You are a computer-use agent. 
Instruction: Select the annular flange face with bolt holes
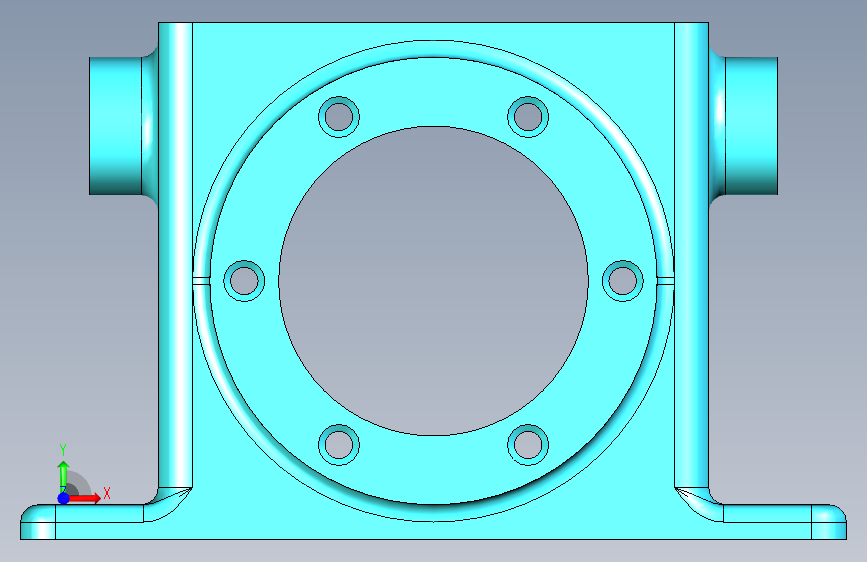pyautogui.click(x=434, y=92)
